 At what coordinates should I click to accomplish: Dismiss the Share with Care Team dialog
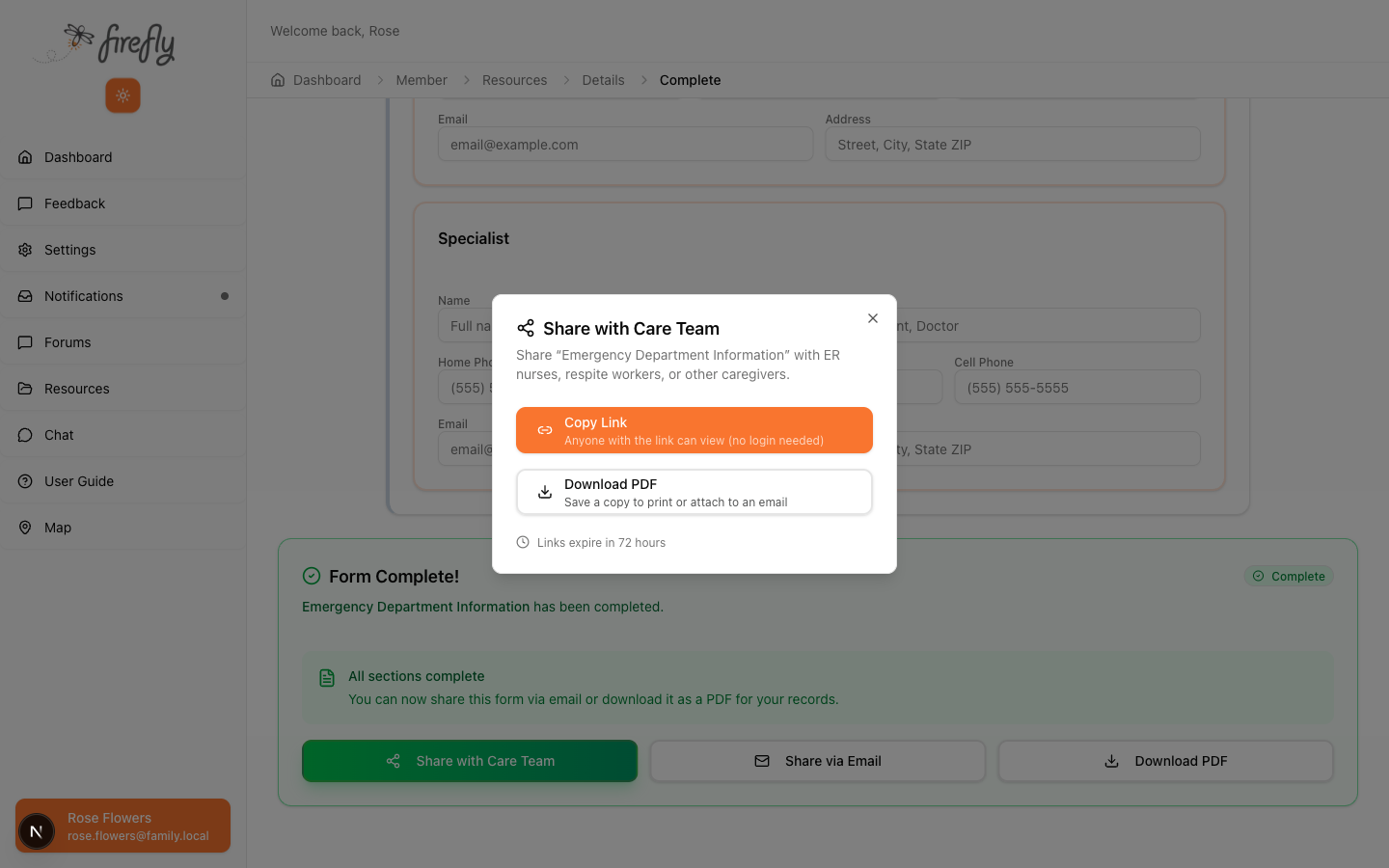click(x=873, y=317)
